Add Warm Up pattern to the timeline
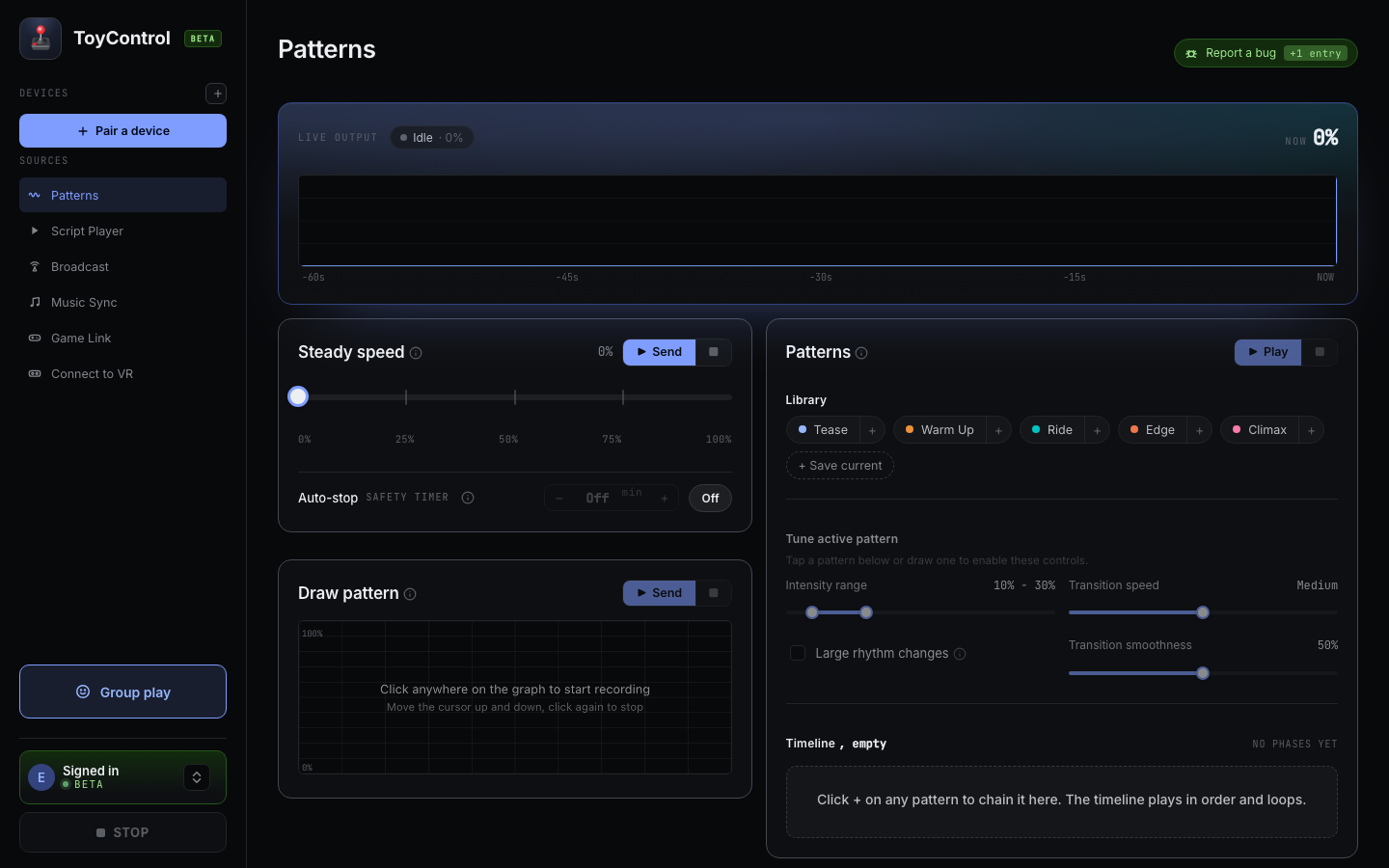The width and height of the screenshot is (1389, 868). click(x=998, y=430)
